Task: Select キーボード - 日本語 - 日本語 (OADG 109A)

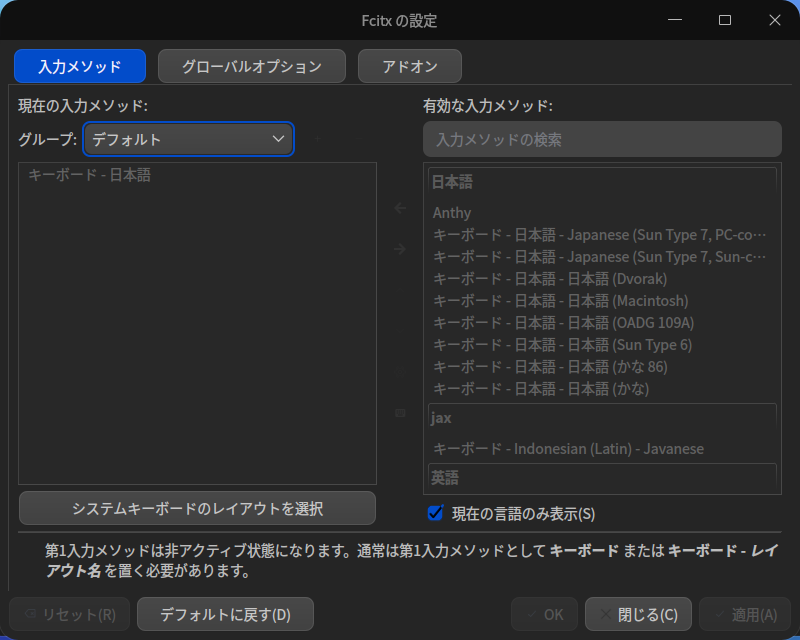Action: tap(602, 323)
